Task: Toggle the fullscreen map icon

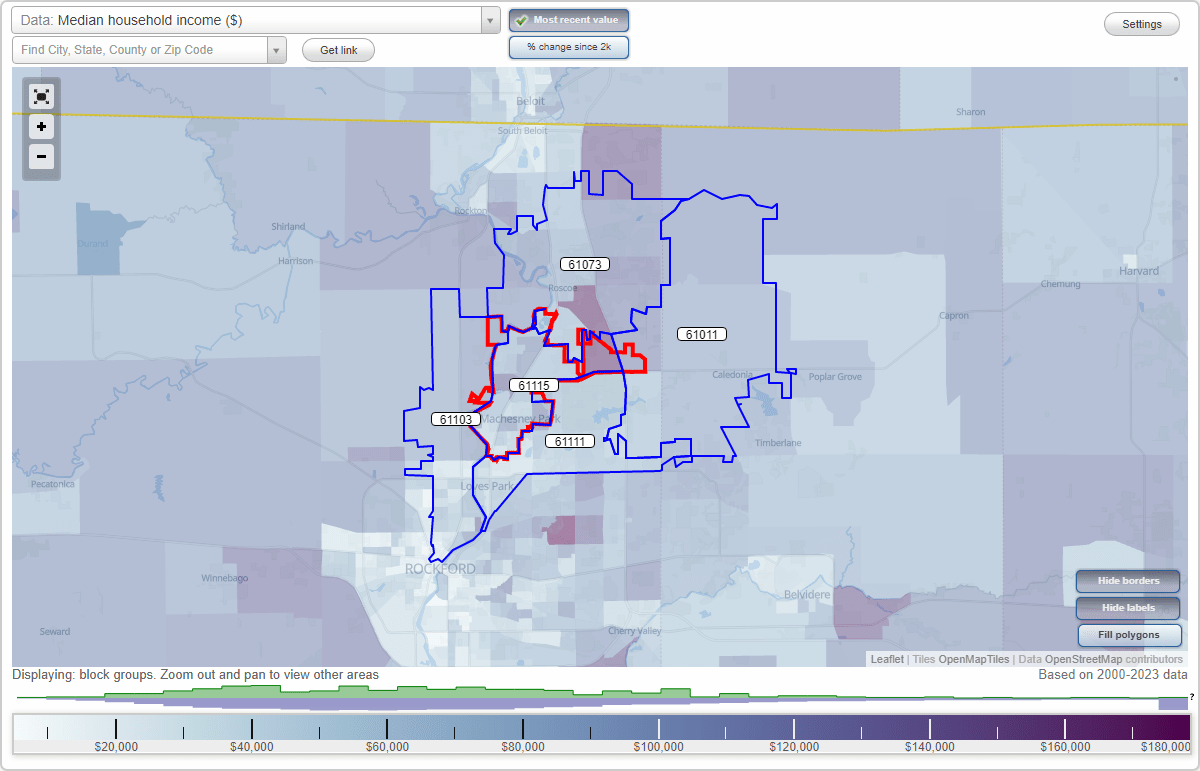Action: [x=41, y=97]
